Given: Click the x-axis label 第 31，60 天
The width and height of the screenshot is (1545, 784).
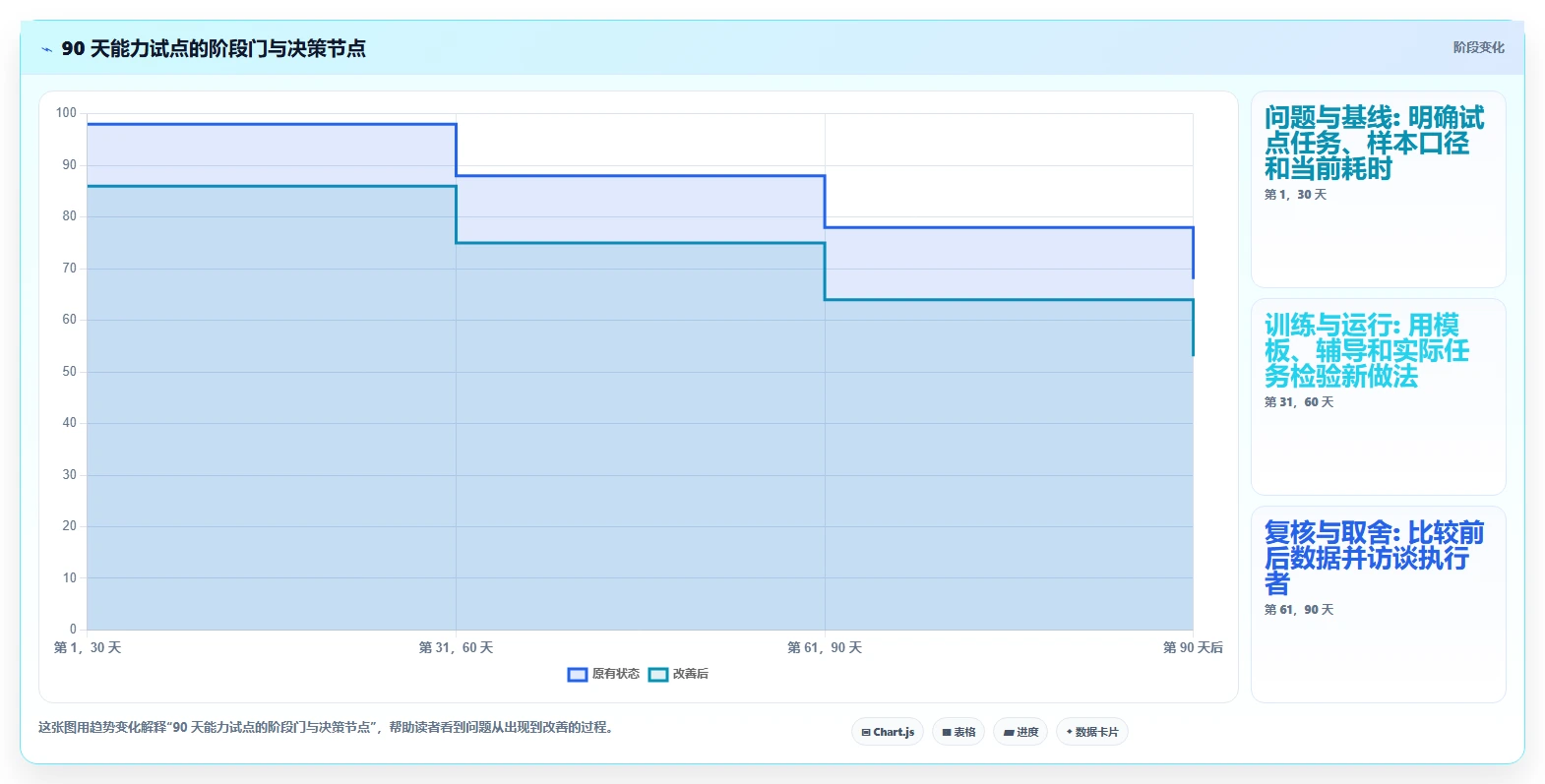Looking at the screenshot, I should (x=456, y=647).
